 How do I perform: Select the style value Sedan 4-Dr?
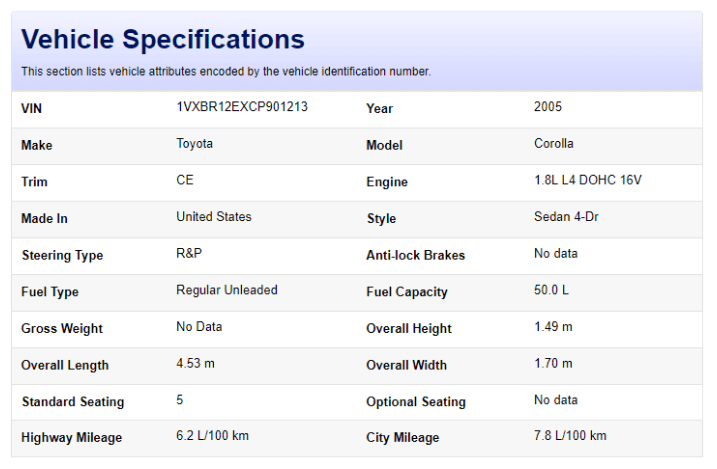(x=566, y=217)
